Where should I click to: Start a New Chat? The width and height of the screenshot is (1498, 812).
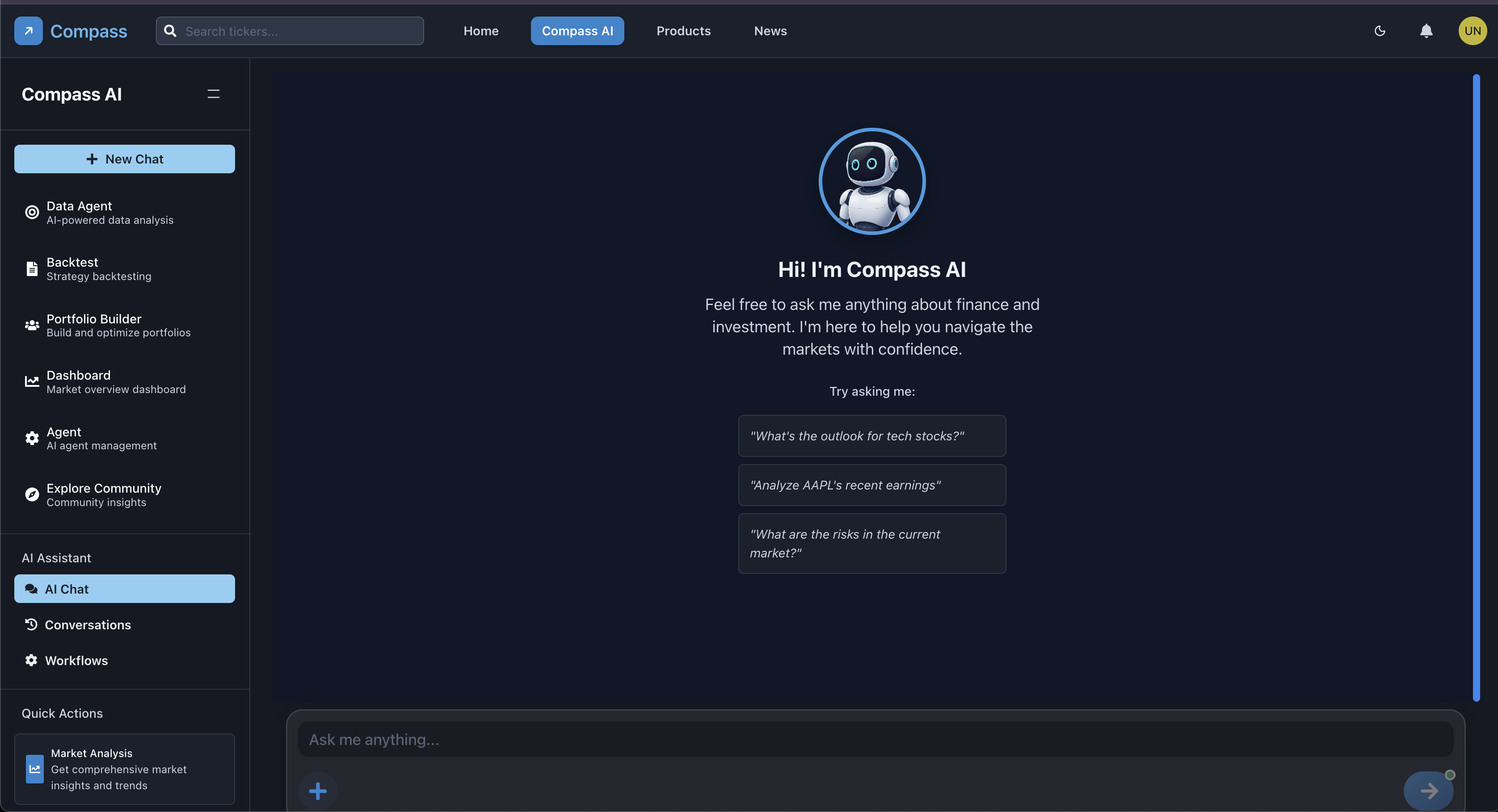[x=124, y=159]
